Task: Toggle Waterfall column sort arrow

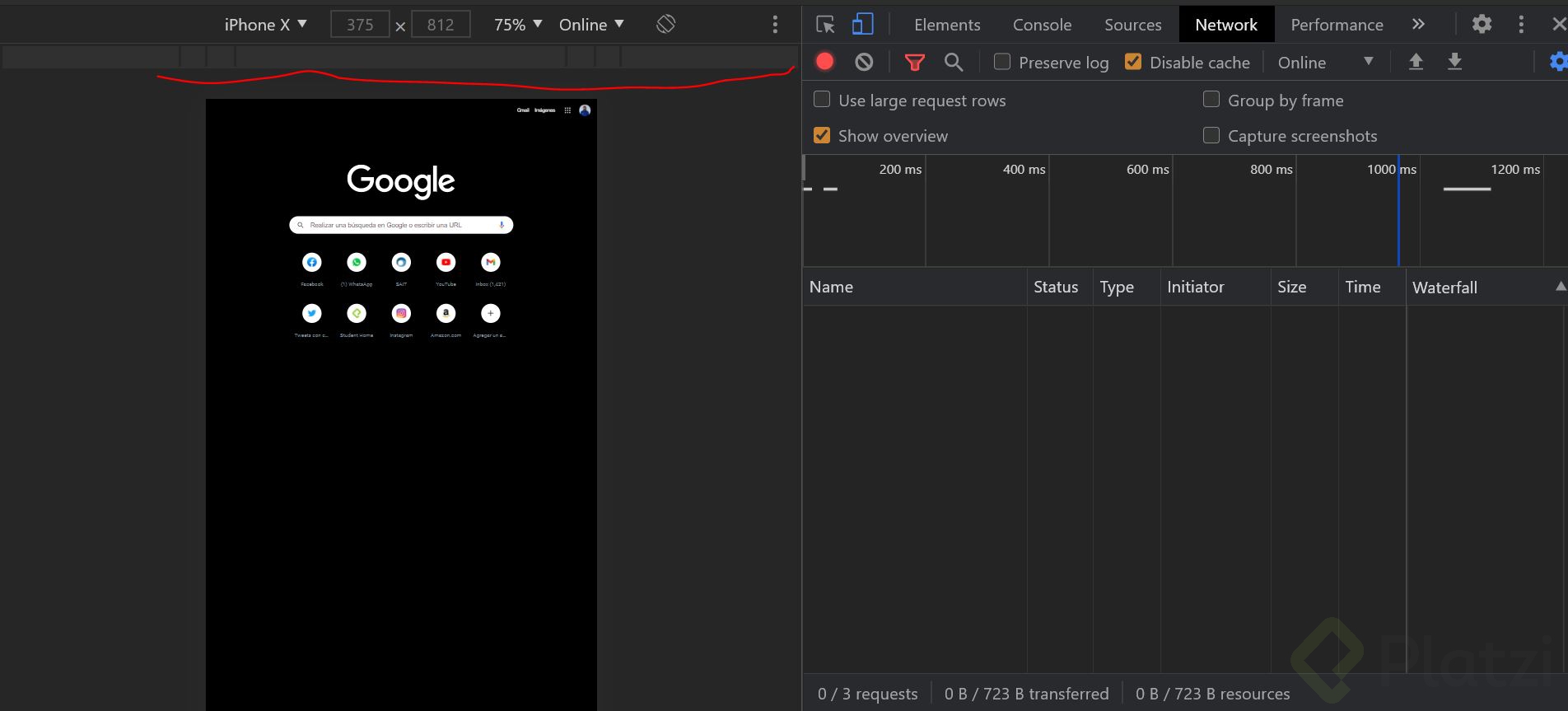Action: click(x=1560, y=287)
